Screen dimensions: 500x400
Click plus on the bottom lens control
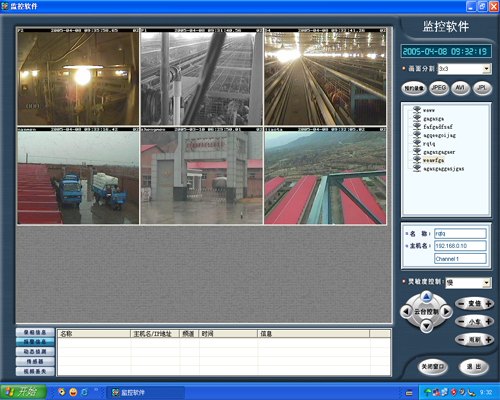(x=488, y=340)
